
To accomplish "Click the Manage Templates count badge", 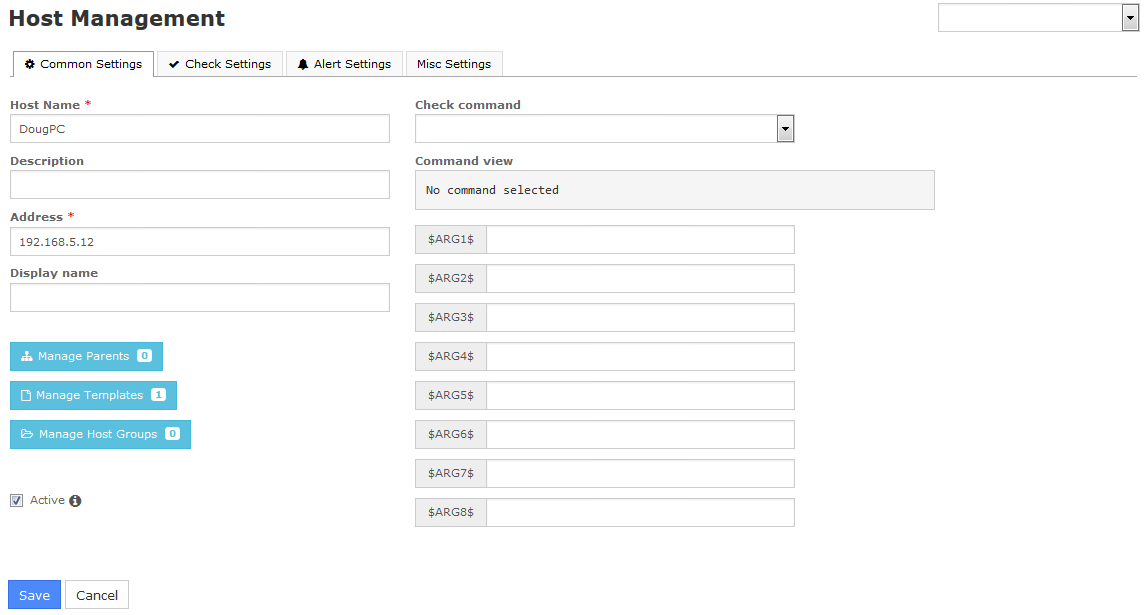I will [x=158, y=395].
